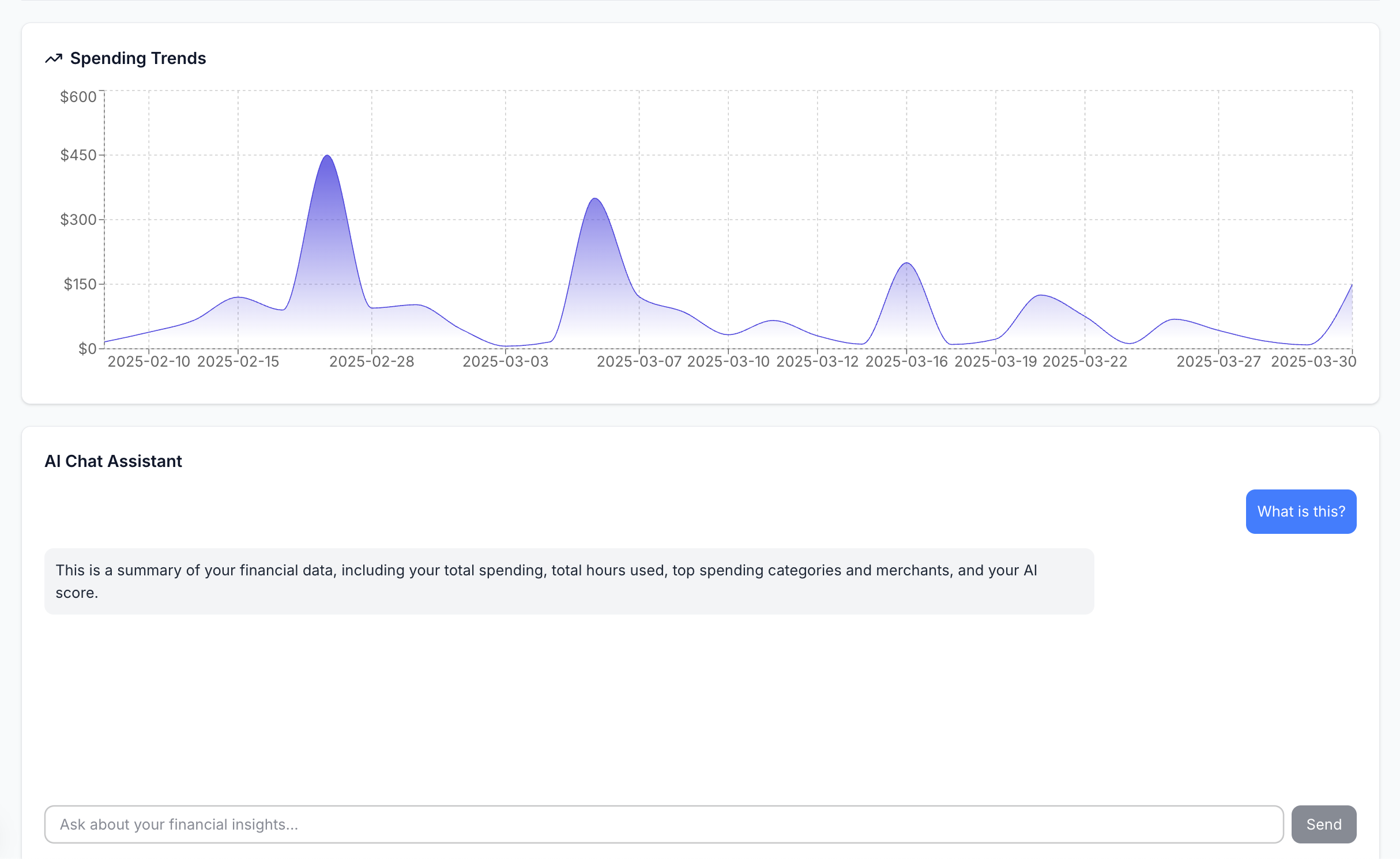The image size is (1400, 859).
Task: Click the chart peak above 2025-03-16
Action: (x=906, y=263)
